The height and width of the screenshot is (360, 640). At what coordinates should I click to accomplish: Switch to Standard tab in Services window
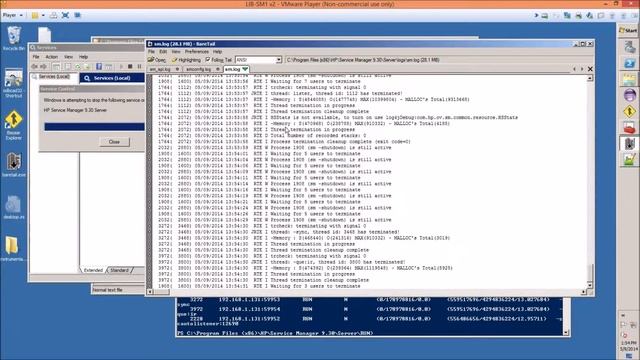(119, 270)
